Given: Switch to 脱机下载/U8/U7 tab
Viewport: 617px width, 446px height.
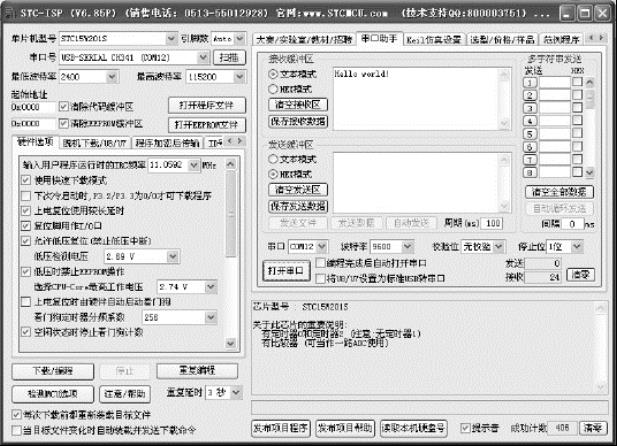Looking at the screenshot, I should coord(94,143).
